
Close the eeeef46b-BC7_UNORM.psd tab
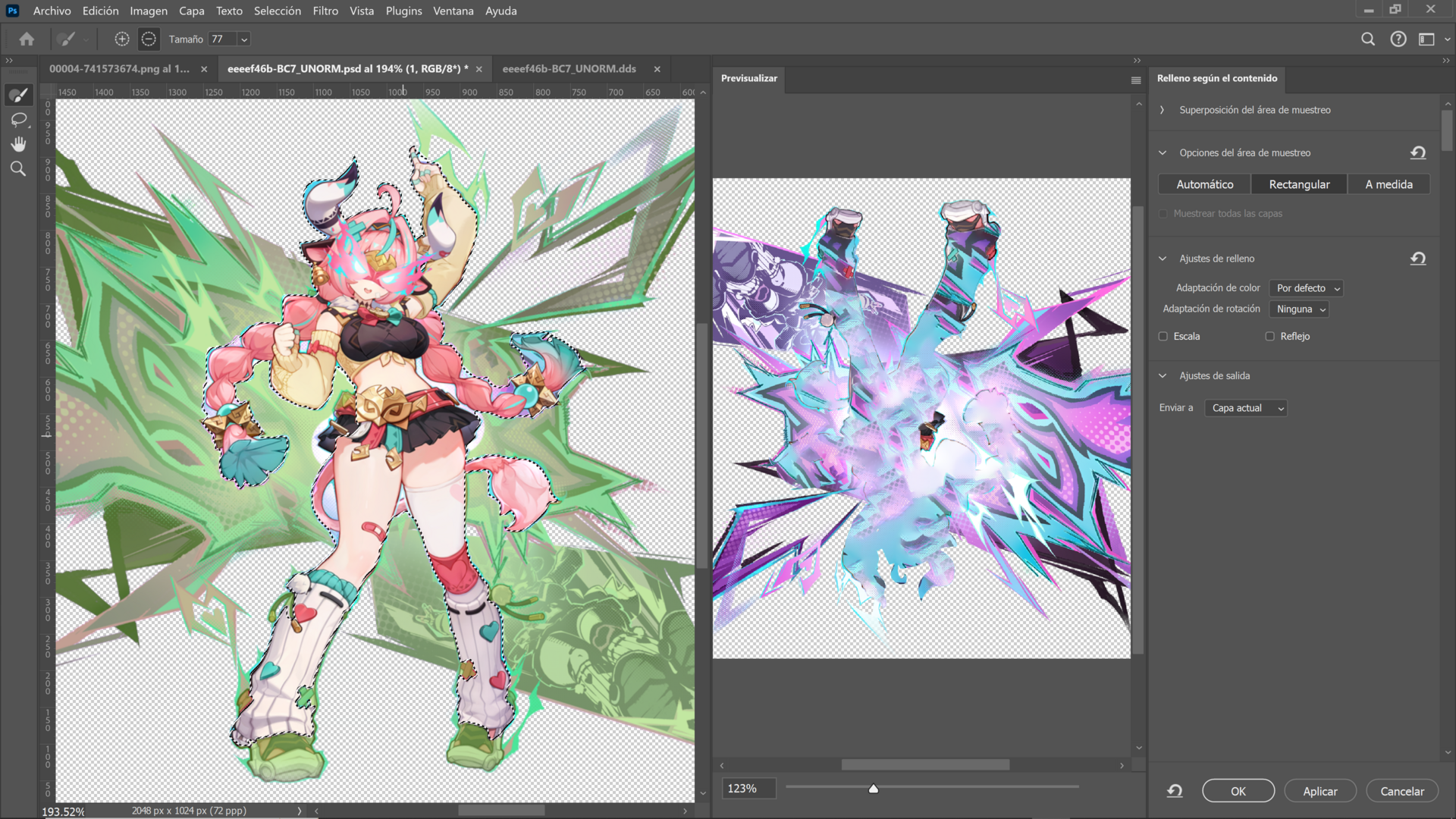[x=479, y=69]
